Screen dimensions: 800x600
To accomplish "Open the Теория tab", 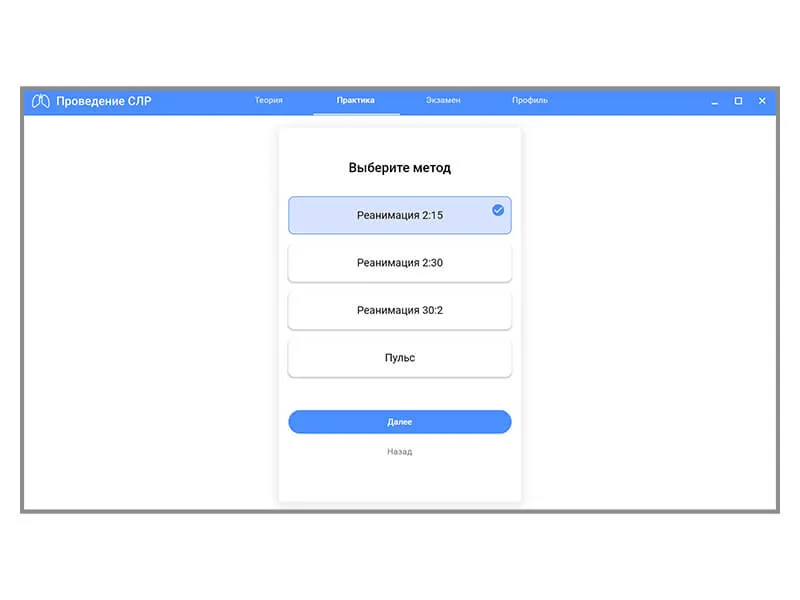I will [269, 100].
